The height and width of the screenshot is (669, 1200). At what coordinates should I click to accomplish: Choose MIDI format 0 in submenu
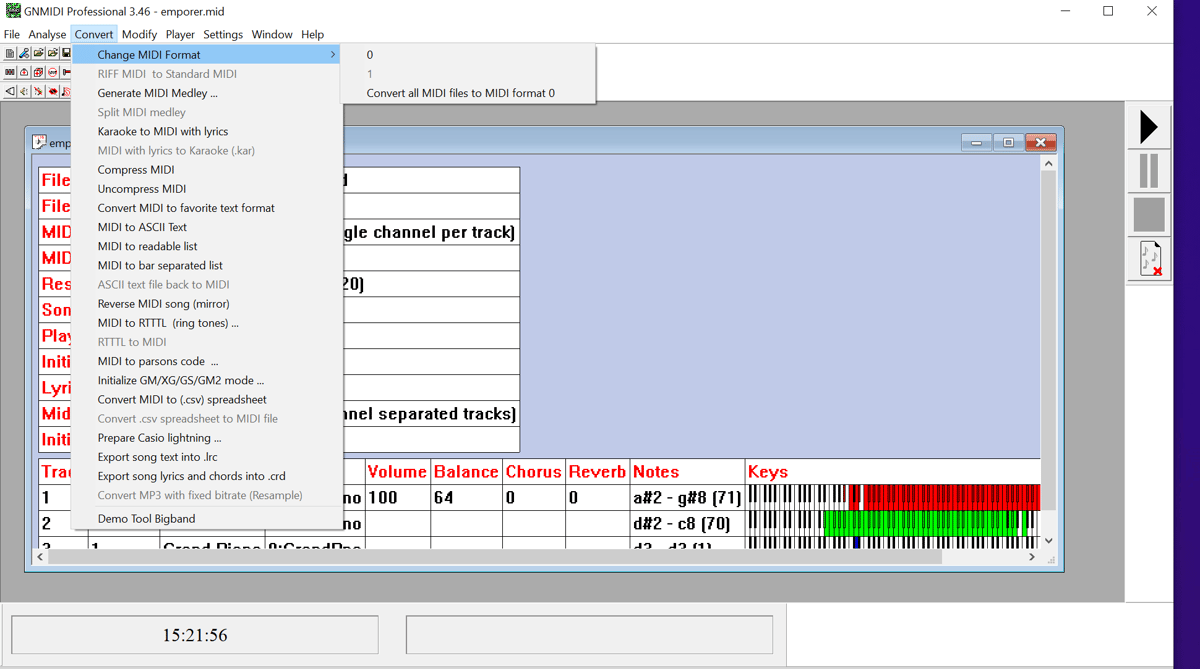point(370,55)
